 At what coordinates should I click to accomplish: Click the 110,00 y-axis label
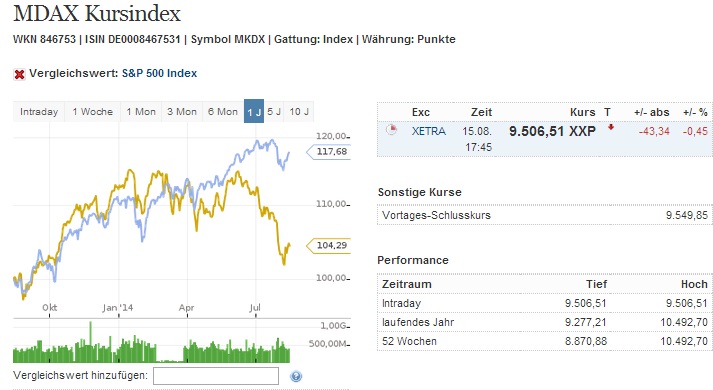pyautogui.click(x=331, y=204)
